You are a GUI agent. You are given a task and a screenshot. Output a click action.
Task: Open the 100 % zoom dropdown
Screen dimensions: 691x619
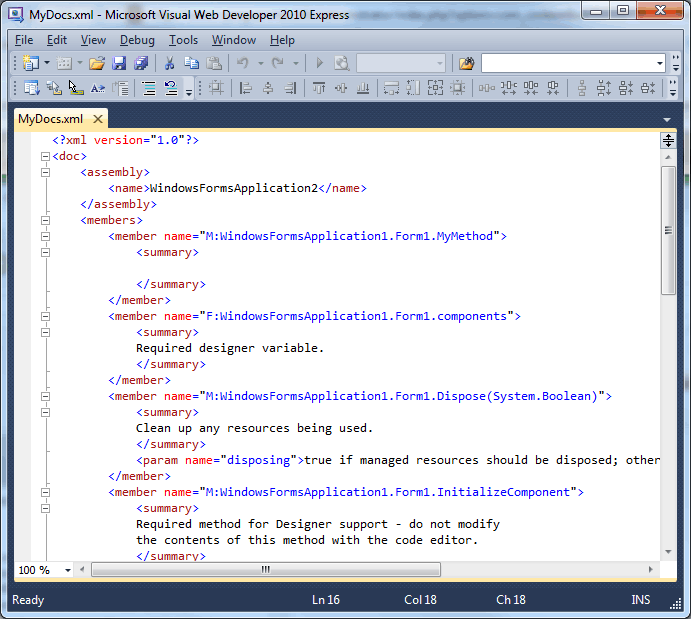[x=67, y=570]
